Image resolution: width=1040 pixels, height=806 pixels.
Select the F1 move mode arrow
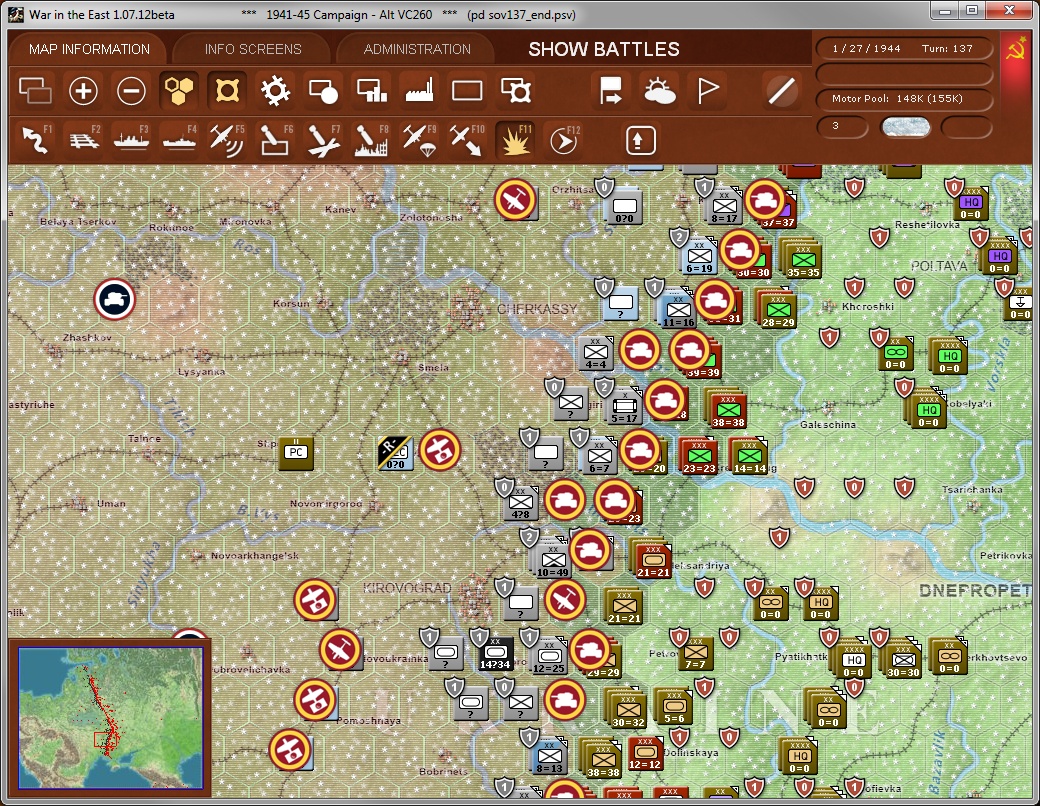click(x=35, y=140)
